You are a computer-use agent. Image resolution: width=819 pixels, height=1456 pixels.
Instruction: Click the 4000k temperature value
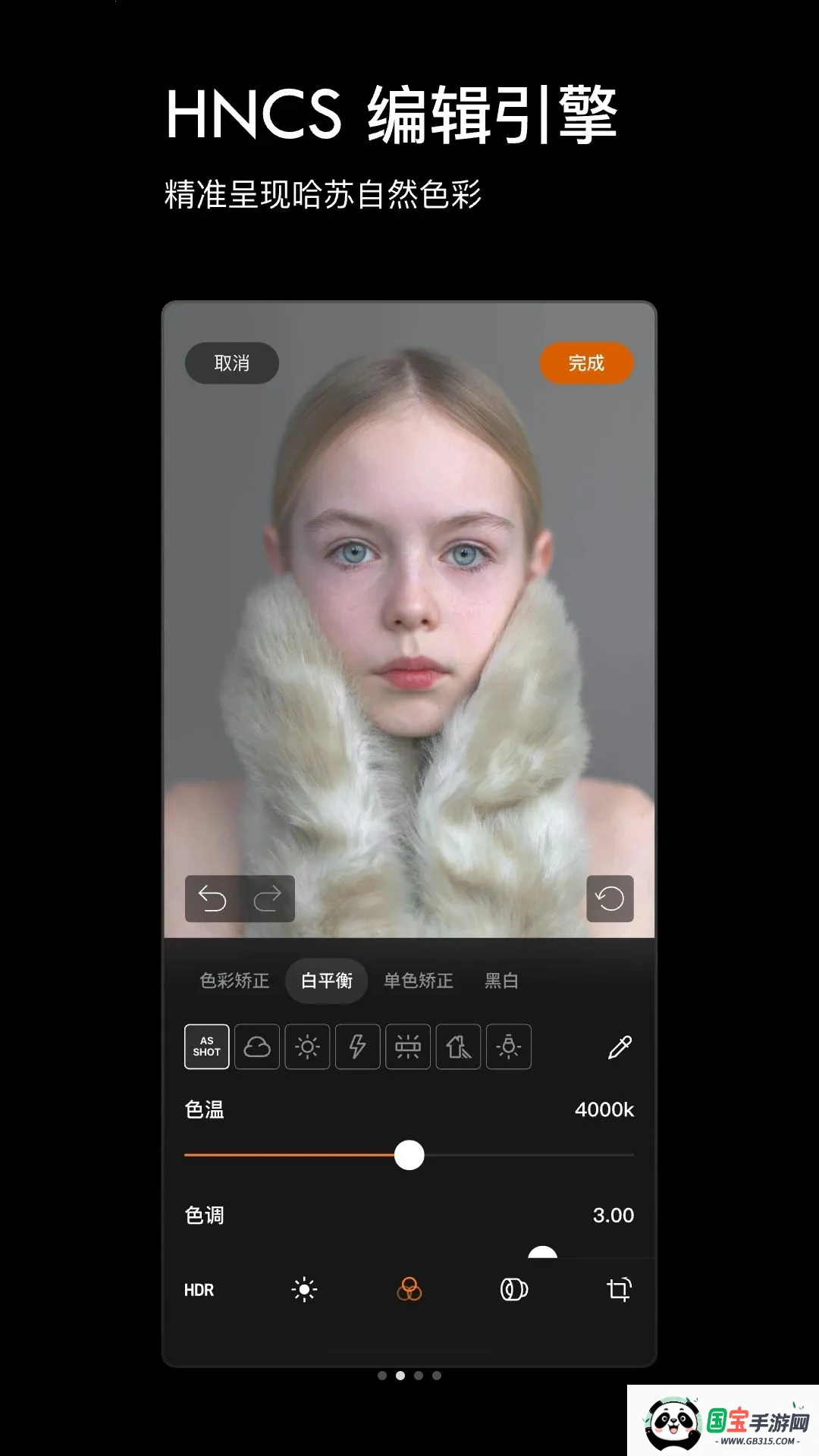[x=604, y=1109]
